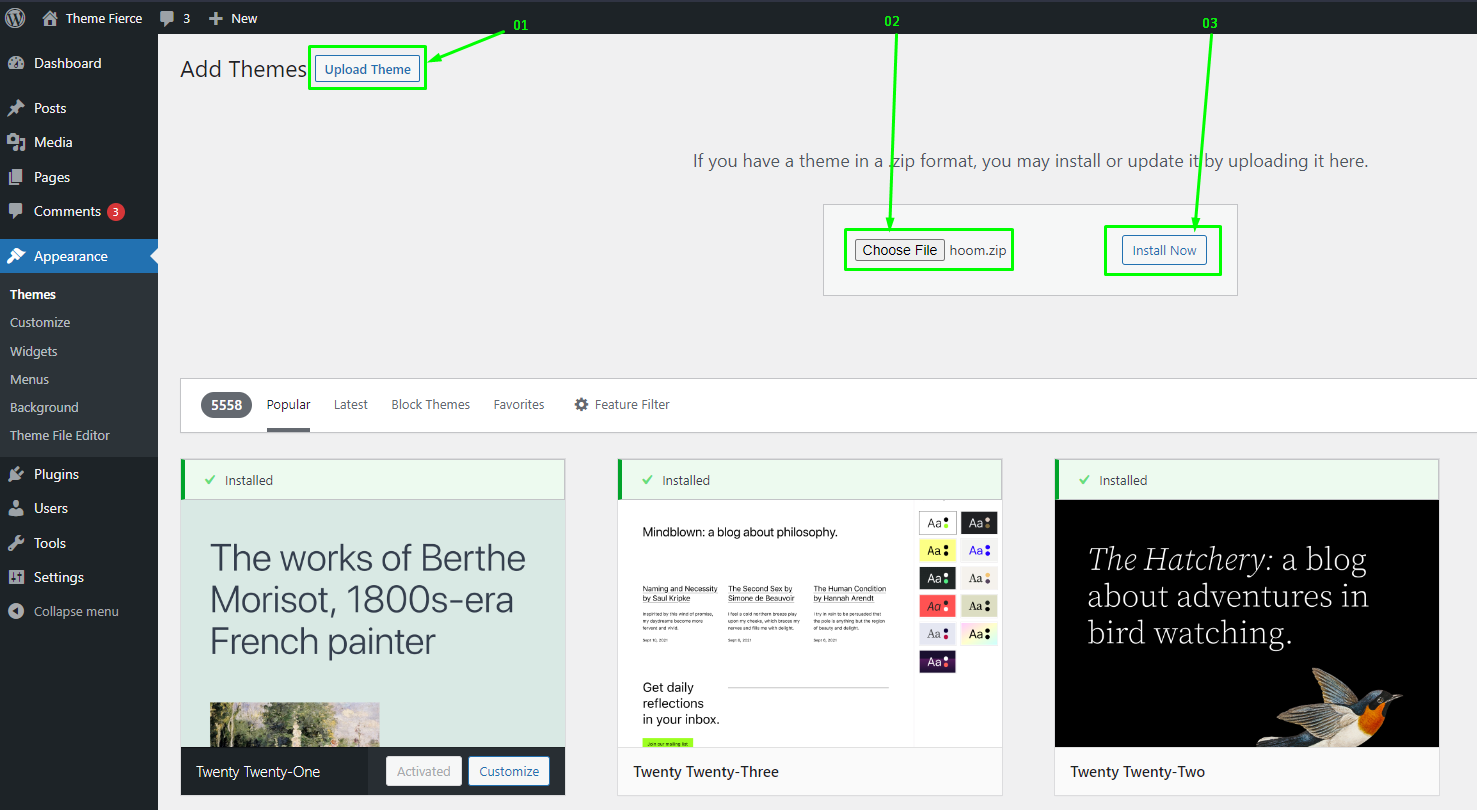The width and height of the screenshot is (1477, 810).
Task: Click the Choose File button
Action: tap(899, 250)
